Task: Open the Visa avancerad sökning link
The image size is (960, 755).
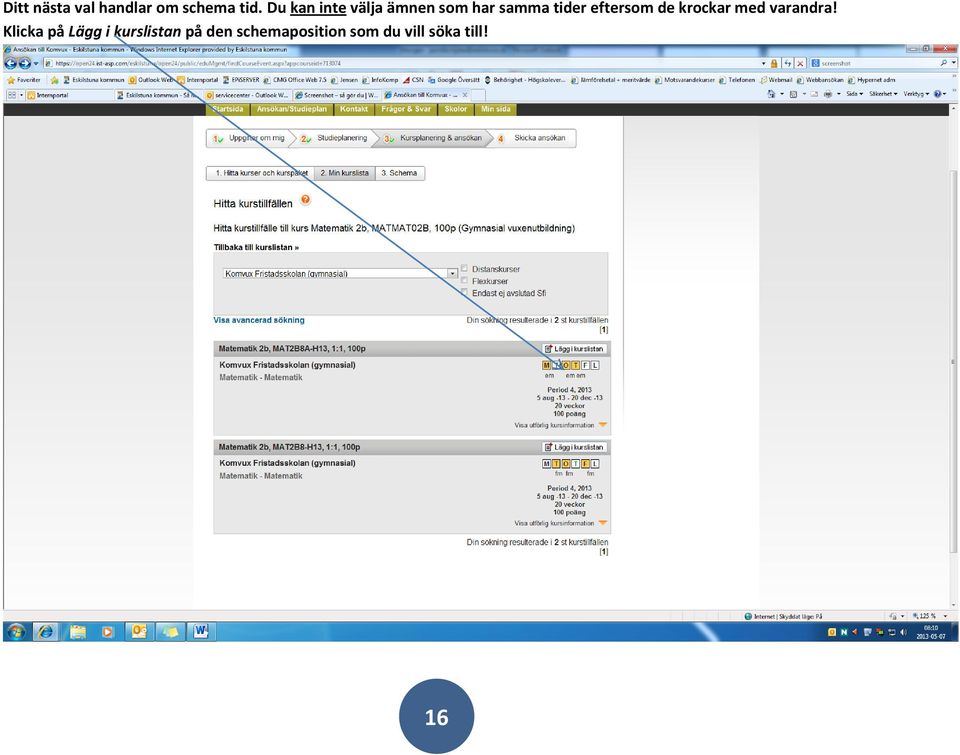Action: tap(258, 320)
